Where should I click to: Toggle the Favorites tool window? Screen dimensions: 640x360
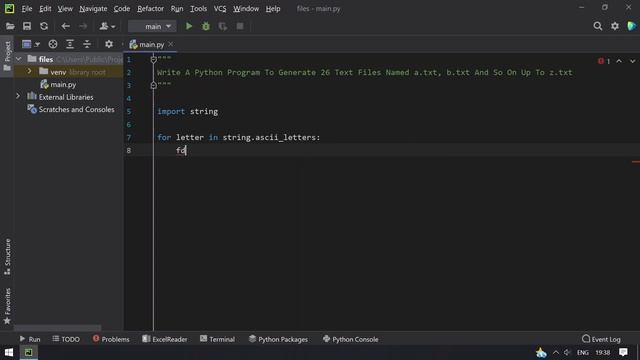pos(7,306)
